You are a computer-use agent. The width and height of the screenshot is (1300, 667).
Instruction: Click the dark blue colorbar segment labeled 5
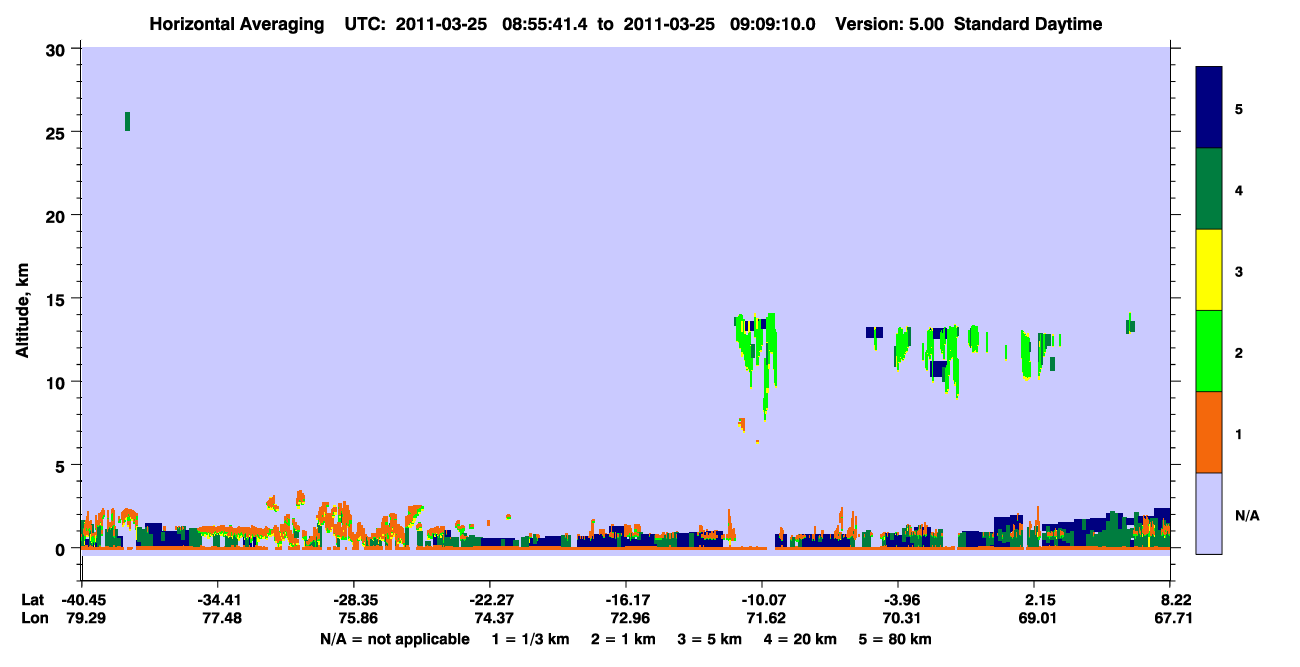1209,108
